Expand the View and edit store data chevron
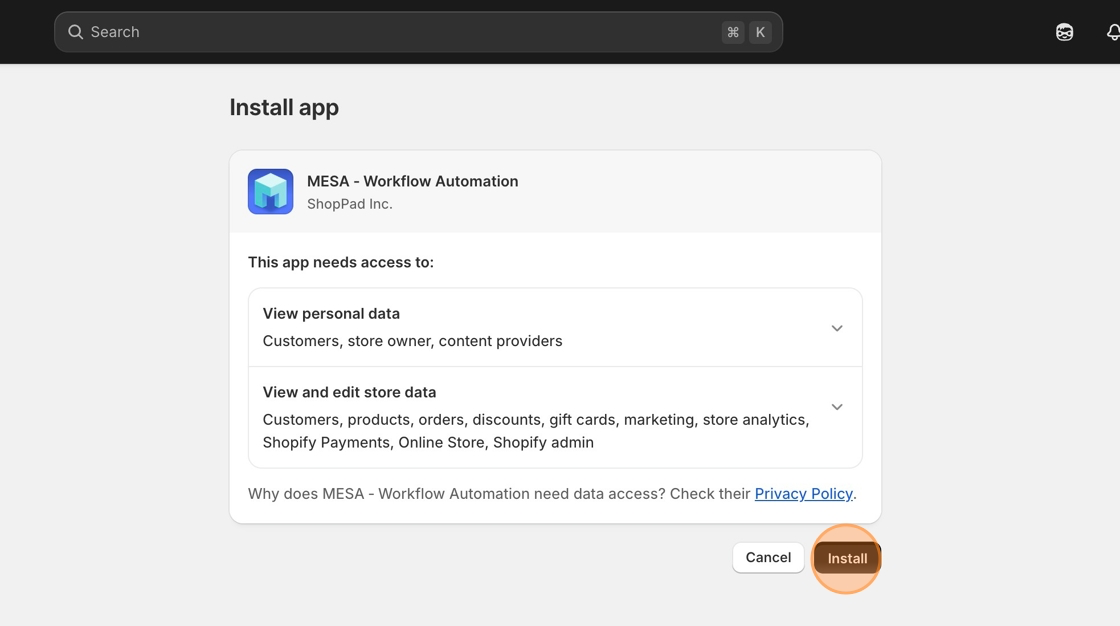This screenshot has width=1120, height=626. (837, 407)
